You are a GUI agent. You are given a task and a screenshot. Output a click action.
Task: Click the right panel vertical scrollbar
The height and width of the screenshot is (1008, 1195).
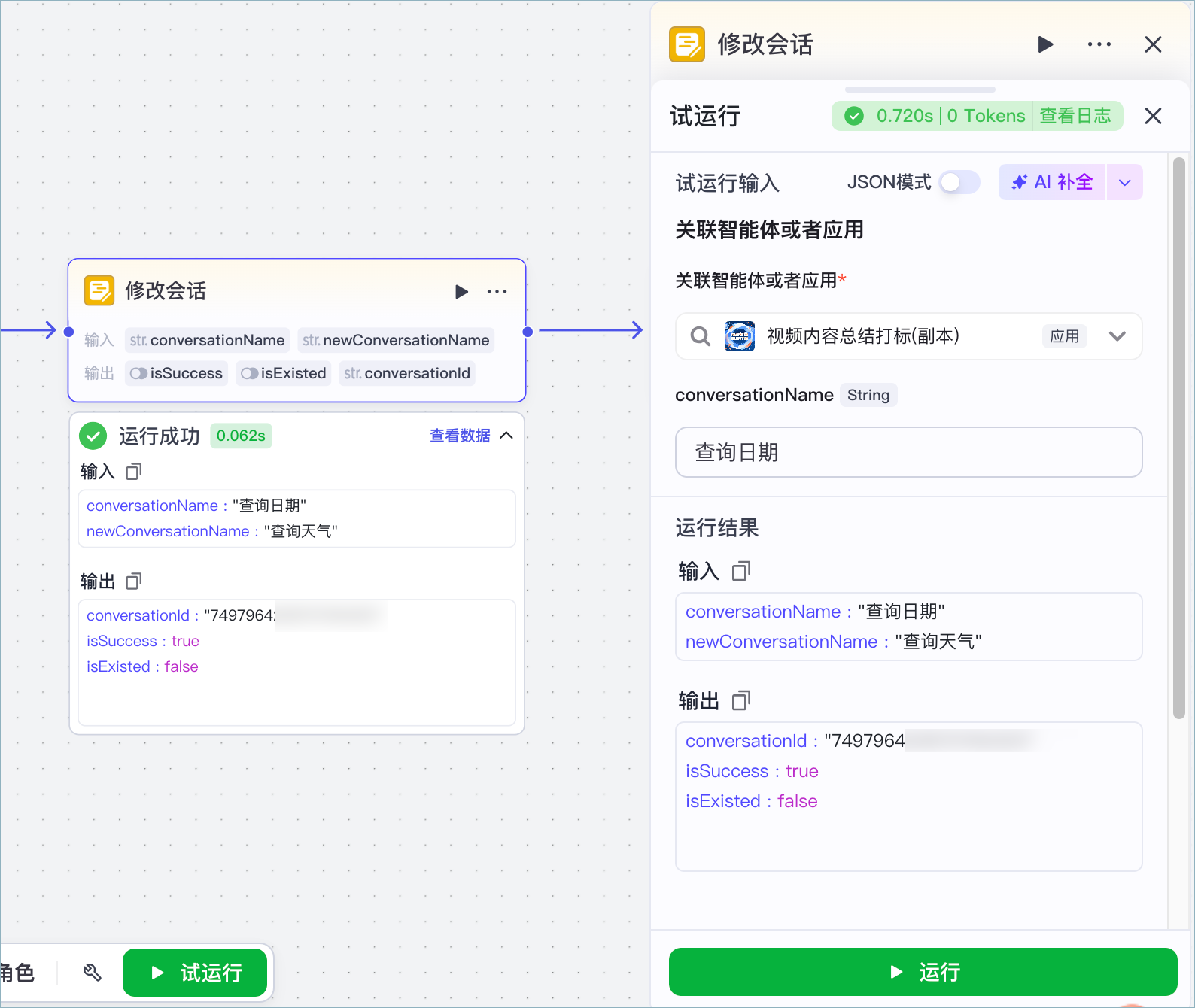[1179, 438]
